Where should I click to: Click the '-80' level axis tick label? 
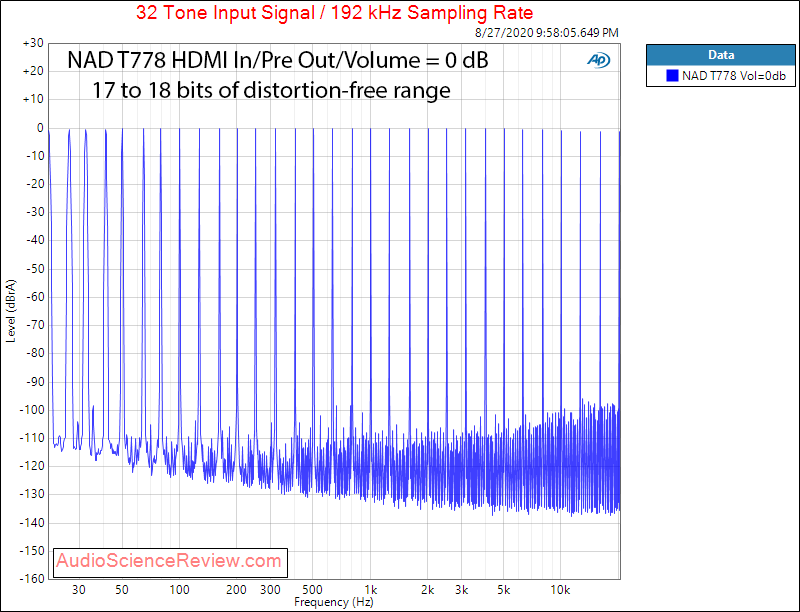pyautogui.click(x=35, y=353)
